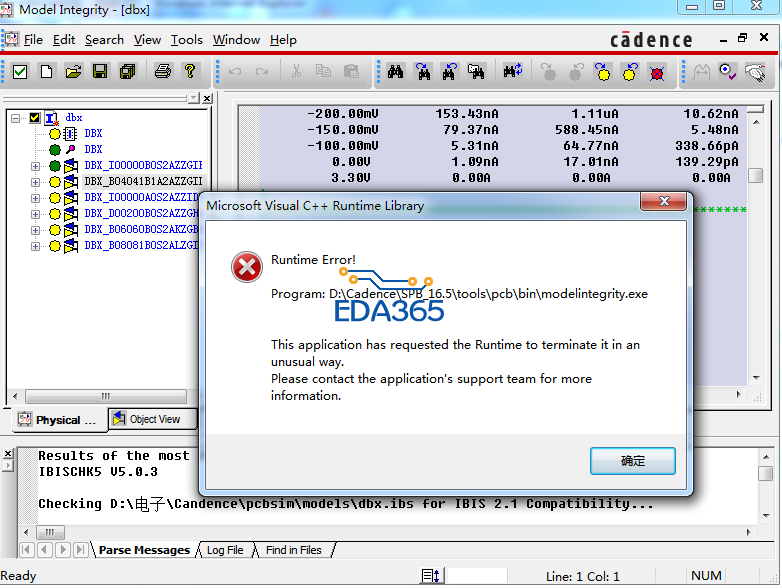Switch to the Physical view tab
The height and width of the screenshot is (588, 782).
(x=57, y=420)
